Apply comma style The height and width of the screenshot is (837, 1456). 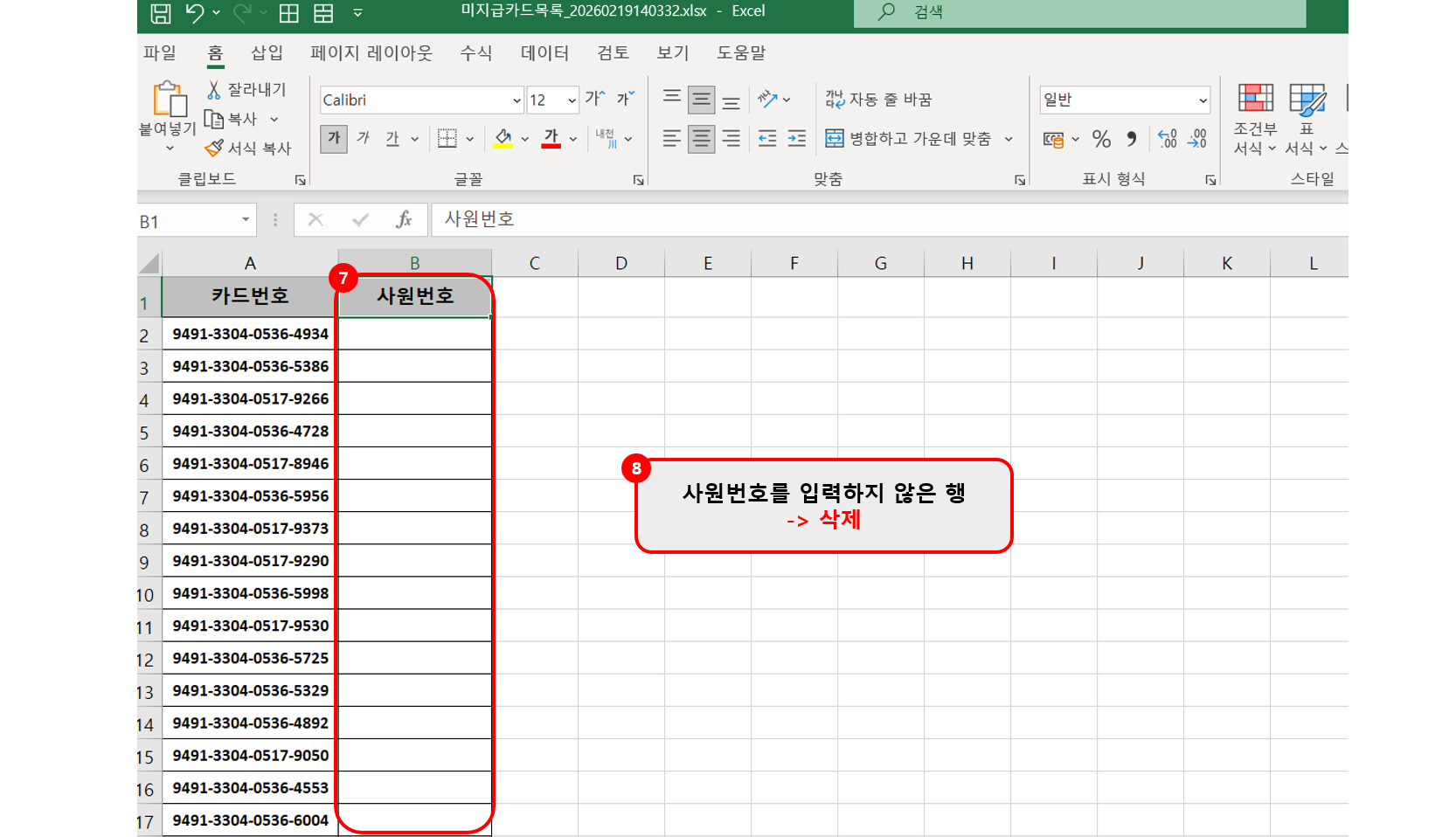pyautogui.click(x=1132, y=139)
